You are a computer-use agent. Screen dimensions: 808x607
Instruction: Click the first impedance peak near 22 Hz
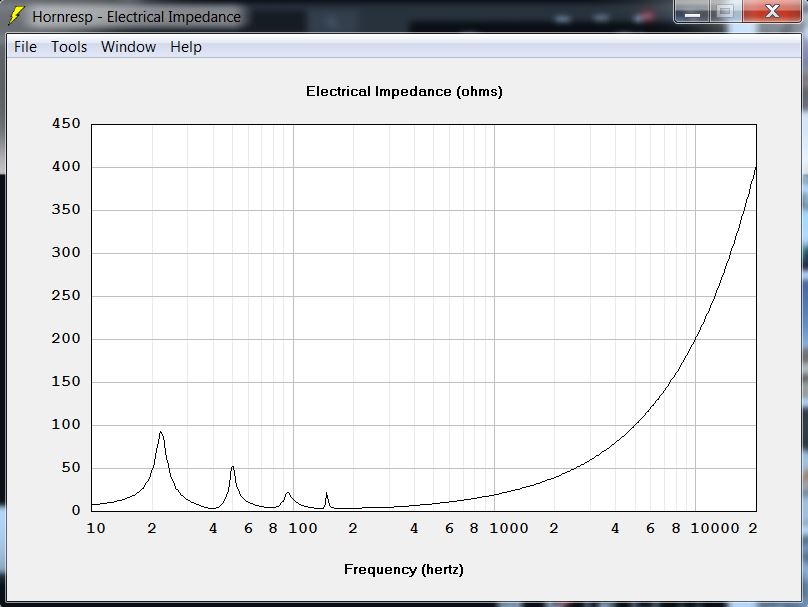click(161, 433)
